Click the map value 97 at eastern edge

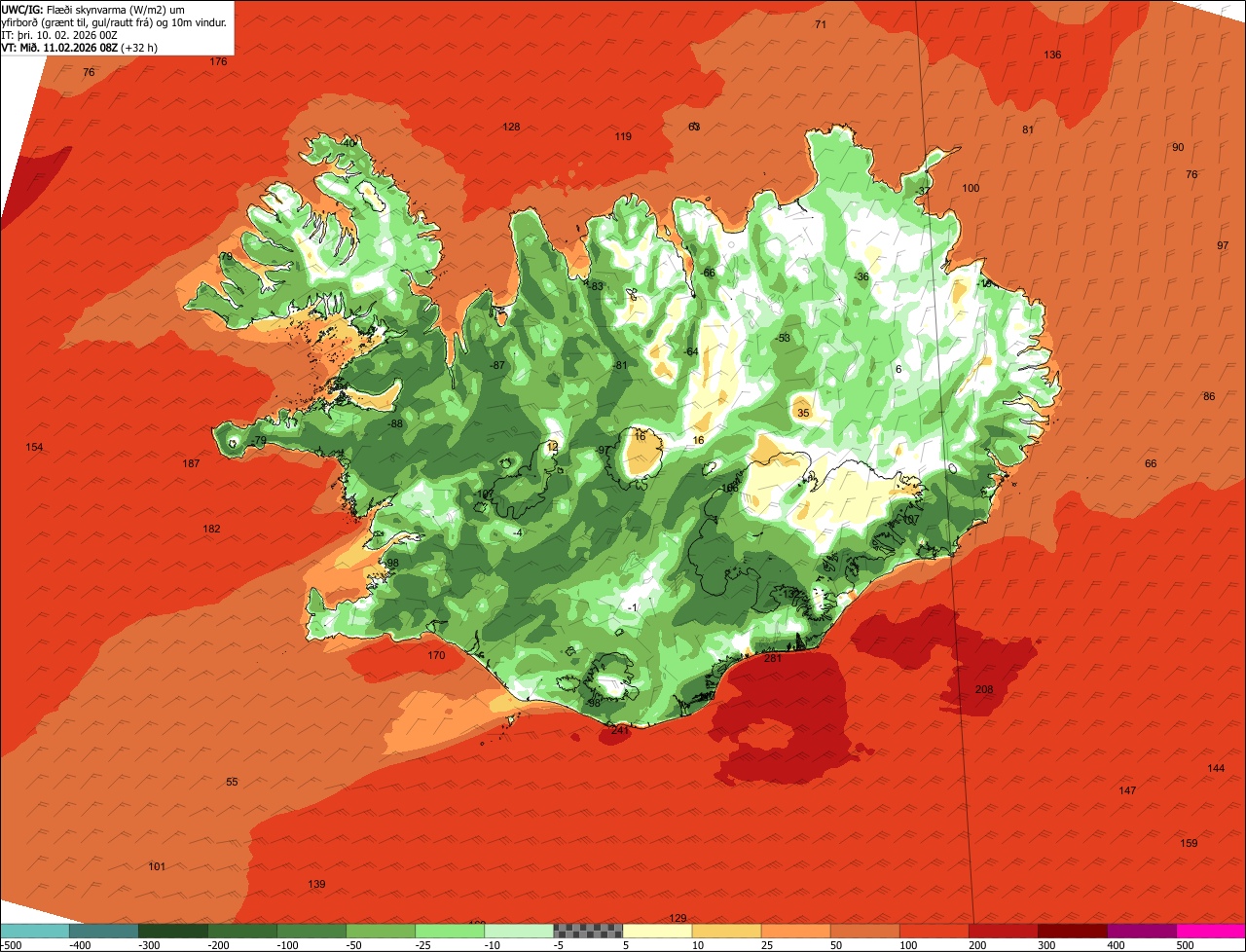1223,245
